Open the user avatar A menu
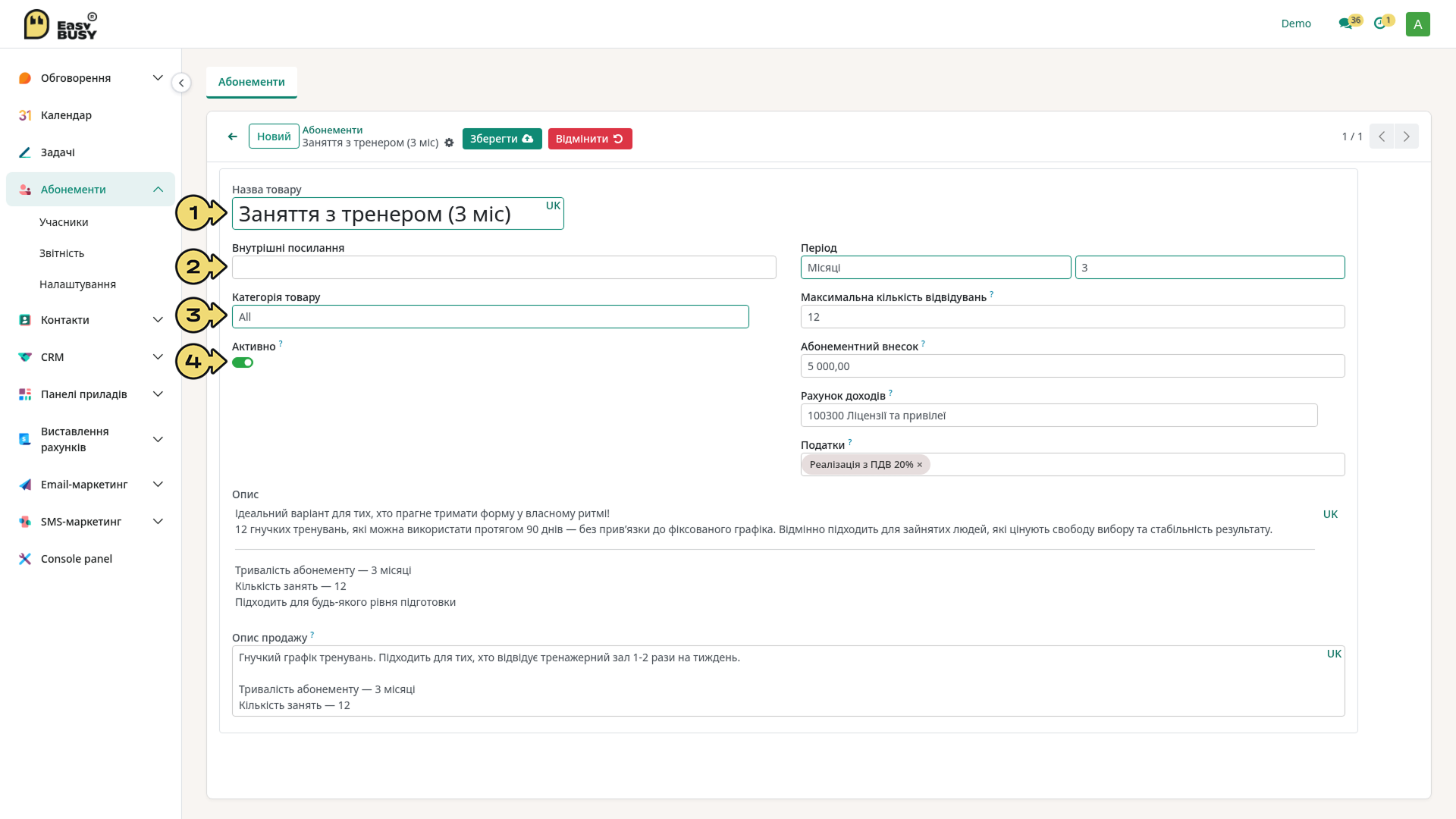This screenshot has height=819, width=1456. 1417,24
